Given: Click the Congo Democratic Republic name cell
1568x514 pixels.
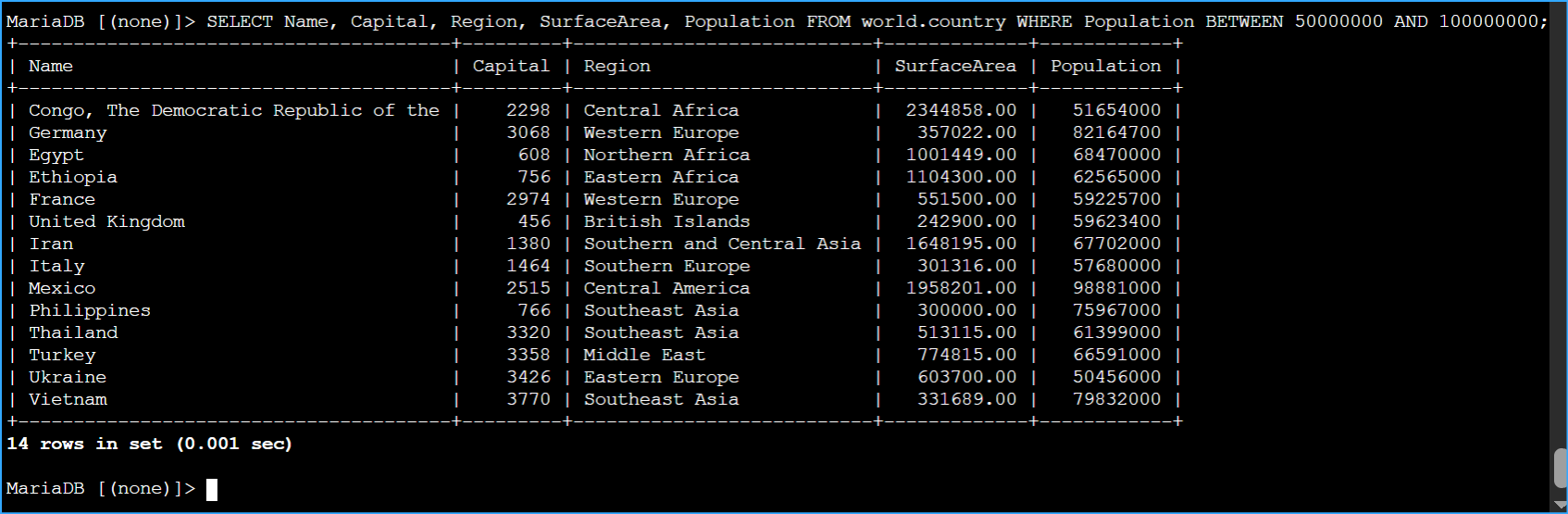Looking at the screenshot, I should (233, 110).
